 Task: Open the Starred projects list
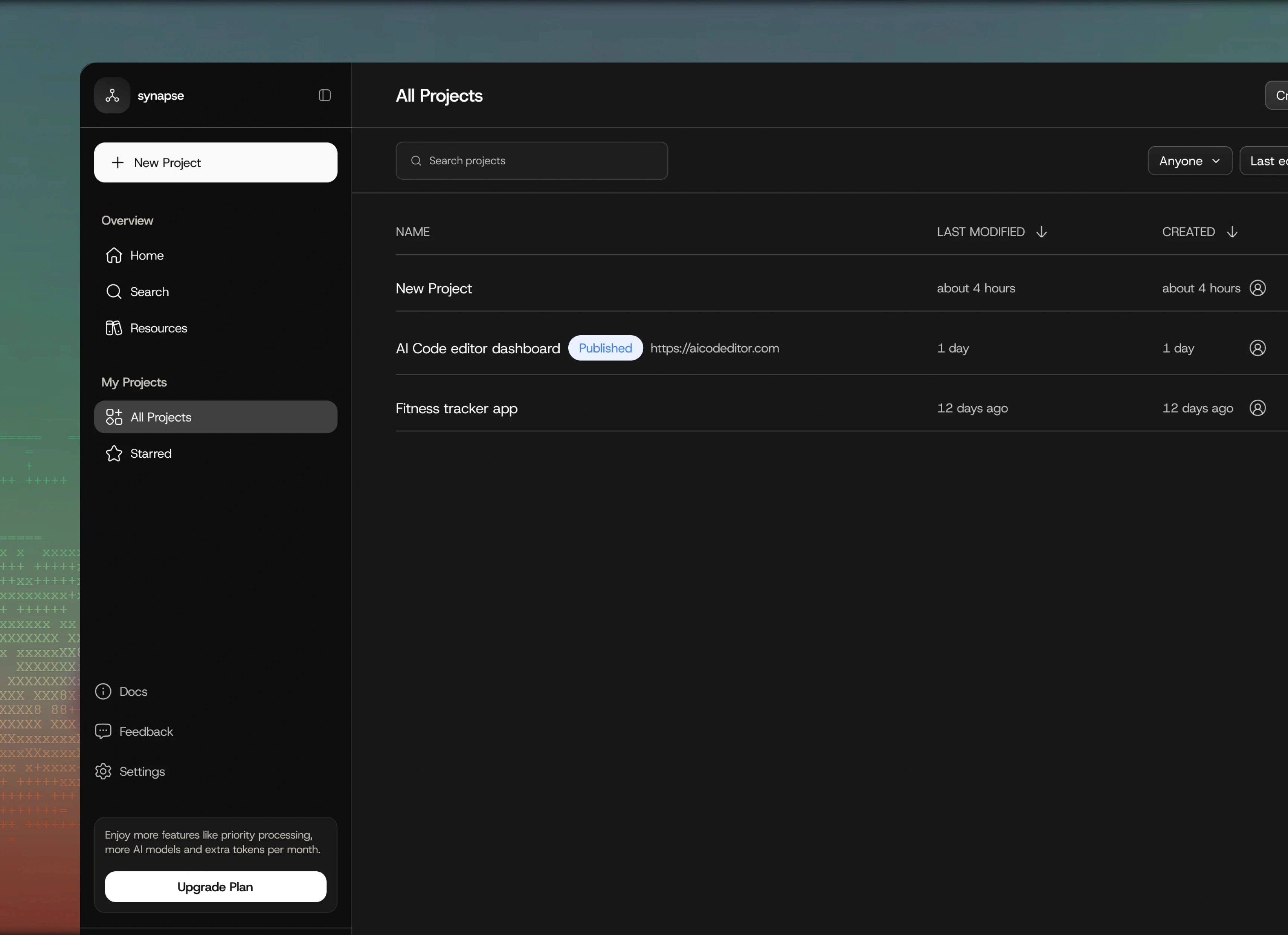coord(216,453)
